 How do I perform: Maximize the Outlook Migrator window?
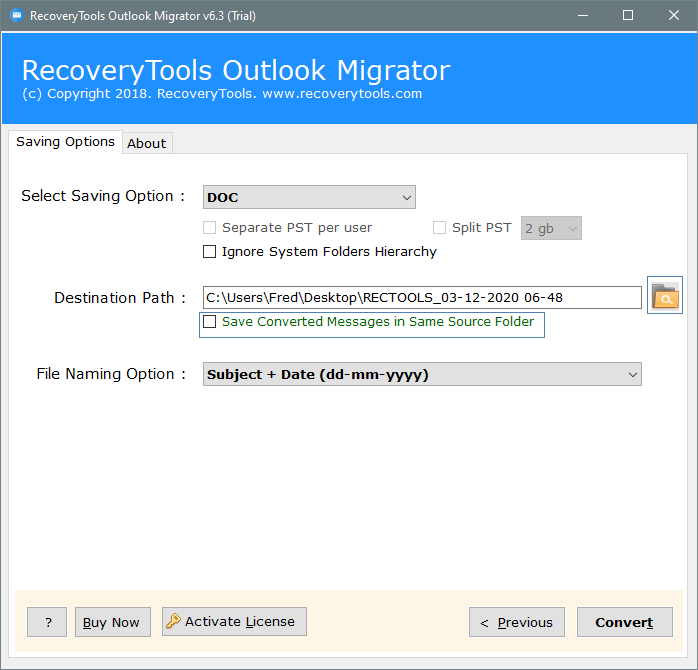[628, 16]
